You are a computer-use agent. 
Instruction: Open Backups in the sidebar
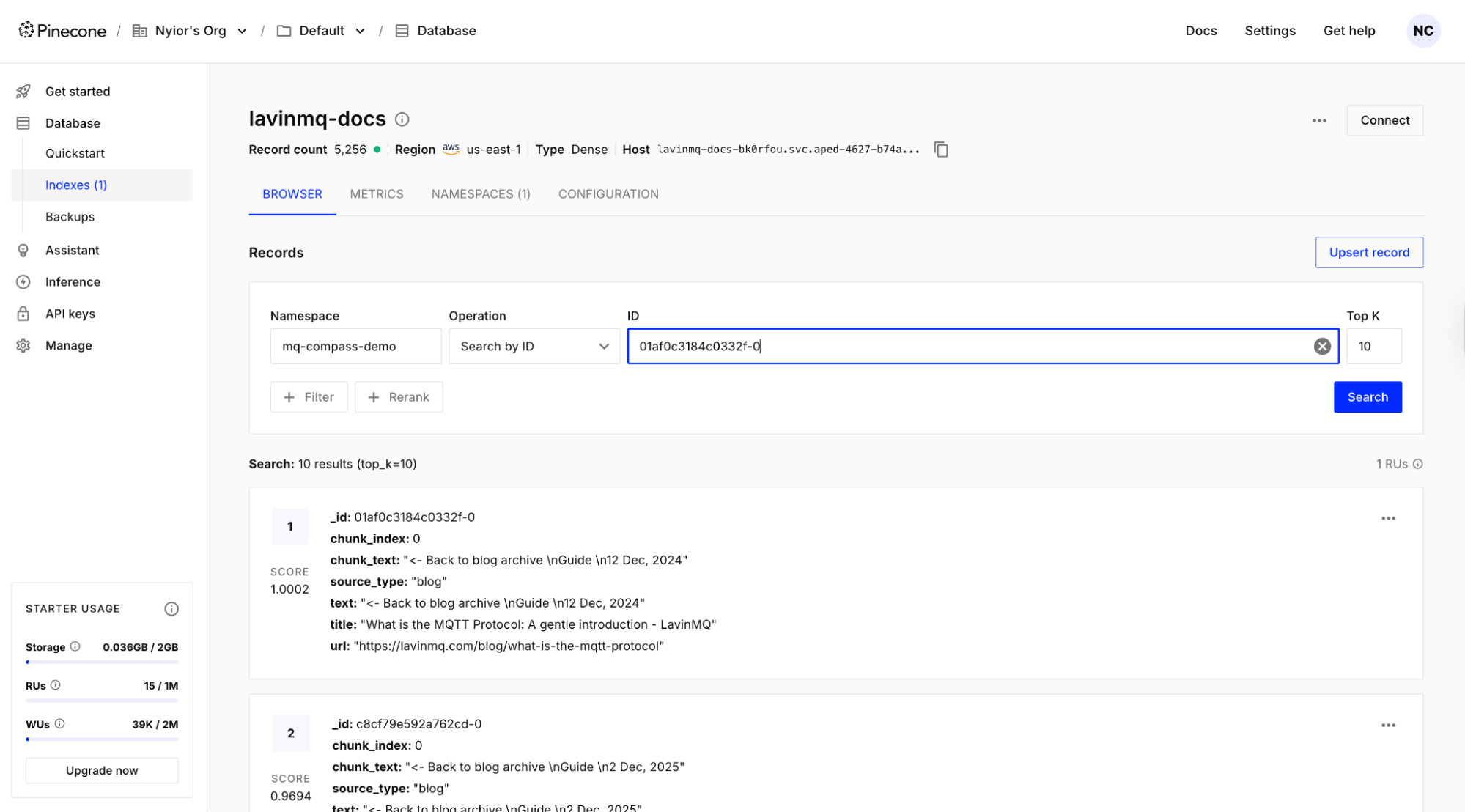point(70,217)
